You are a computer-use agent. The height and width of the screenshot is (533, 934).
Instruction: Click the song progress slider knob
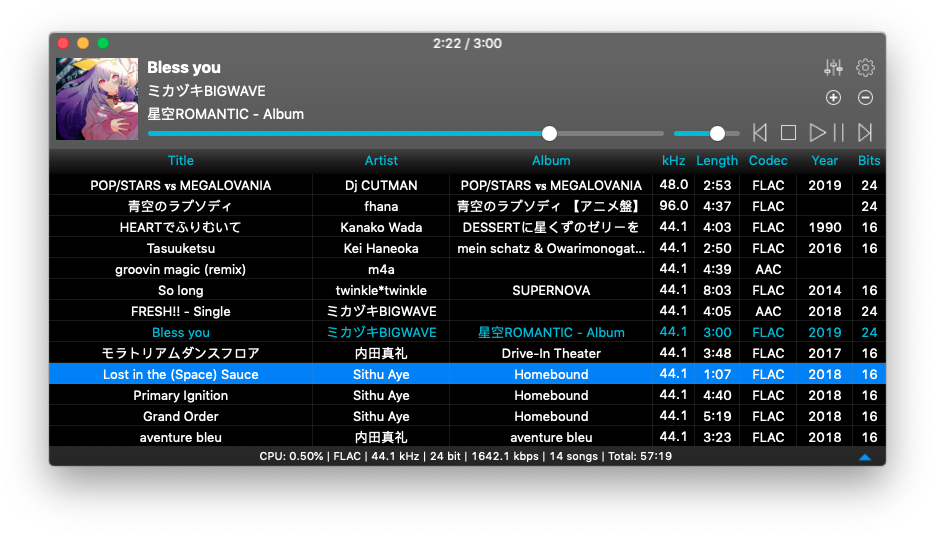[549, 133]
